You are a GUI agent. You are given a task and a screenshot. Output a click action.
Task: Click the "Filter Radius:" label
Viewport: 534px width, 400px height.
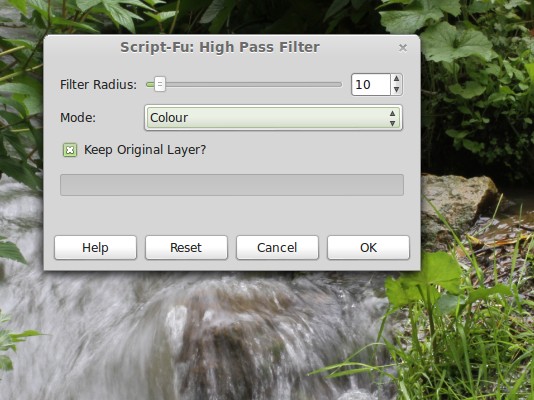point(98,84)
